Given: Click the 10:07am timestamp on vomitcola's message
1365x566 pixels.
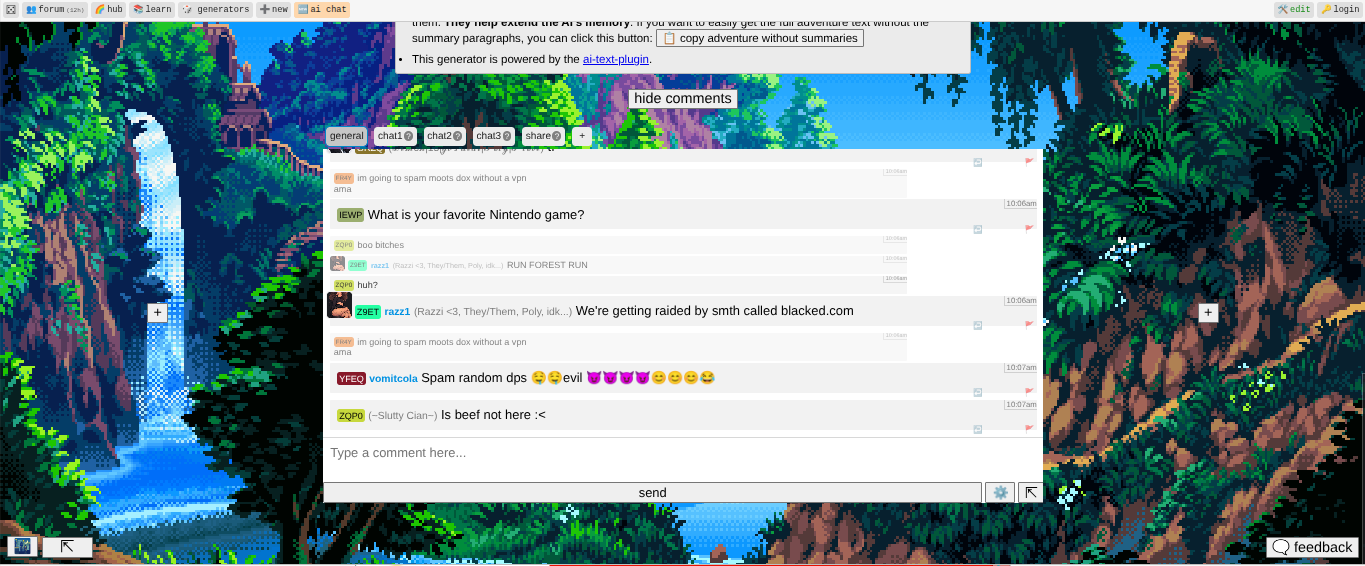Looking at the screenshot, I should pos(1021,368).
